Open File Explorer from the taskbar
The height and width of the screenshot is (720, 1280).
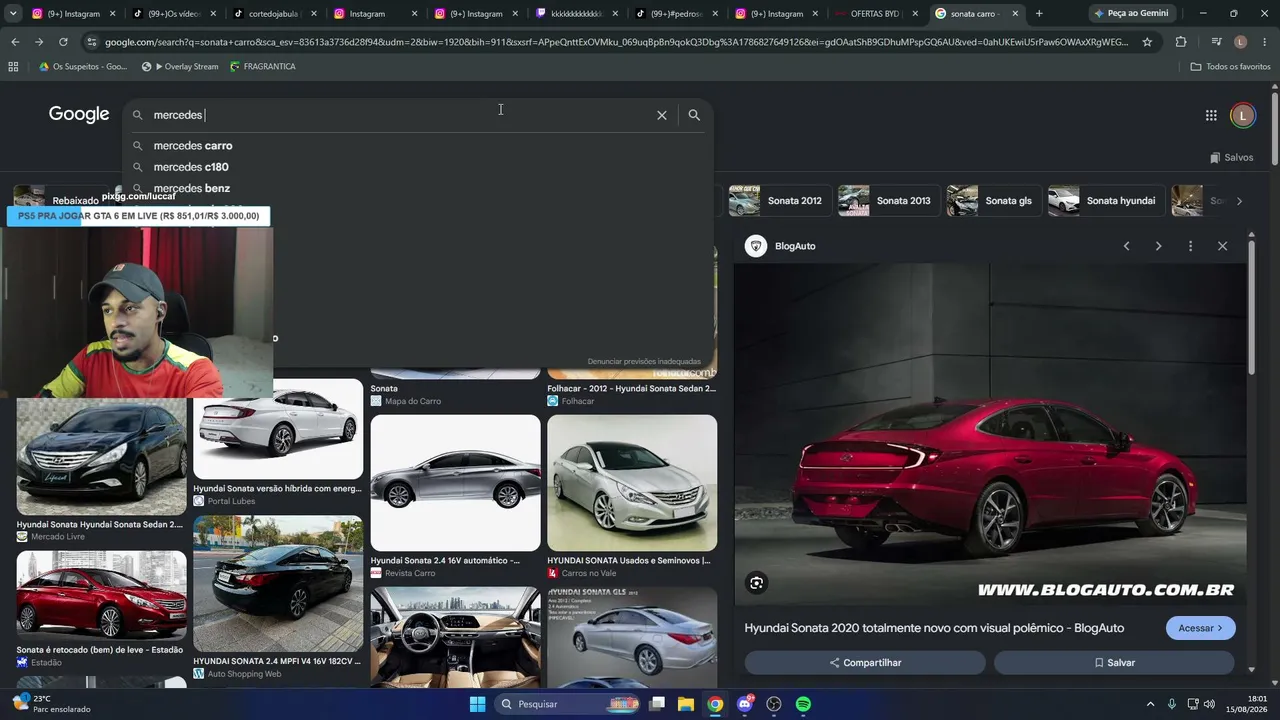686,704
